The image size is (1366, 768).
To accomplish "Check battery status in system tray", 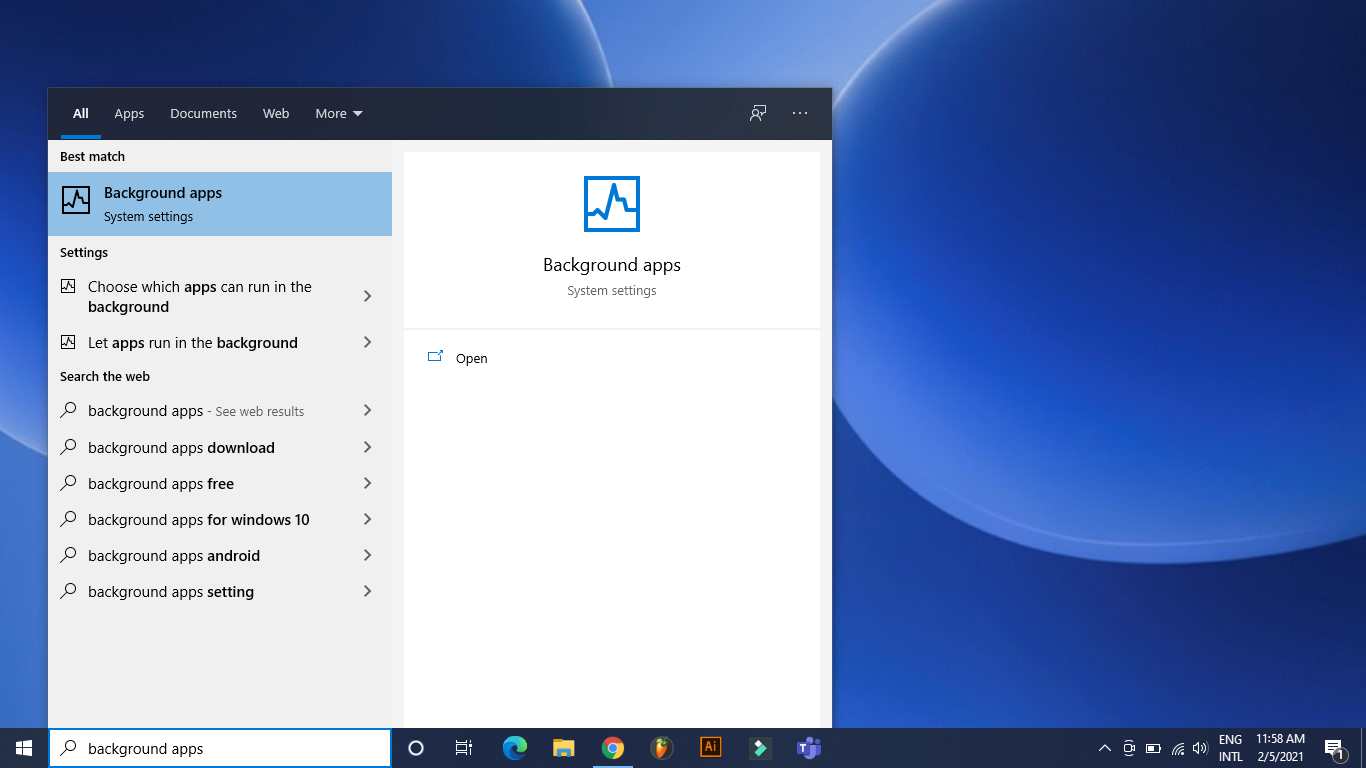I will point(1153,748).
